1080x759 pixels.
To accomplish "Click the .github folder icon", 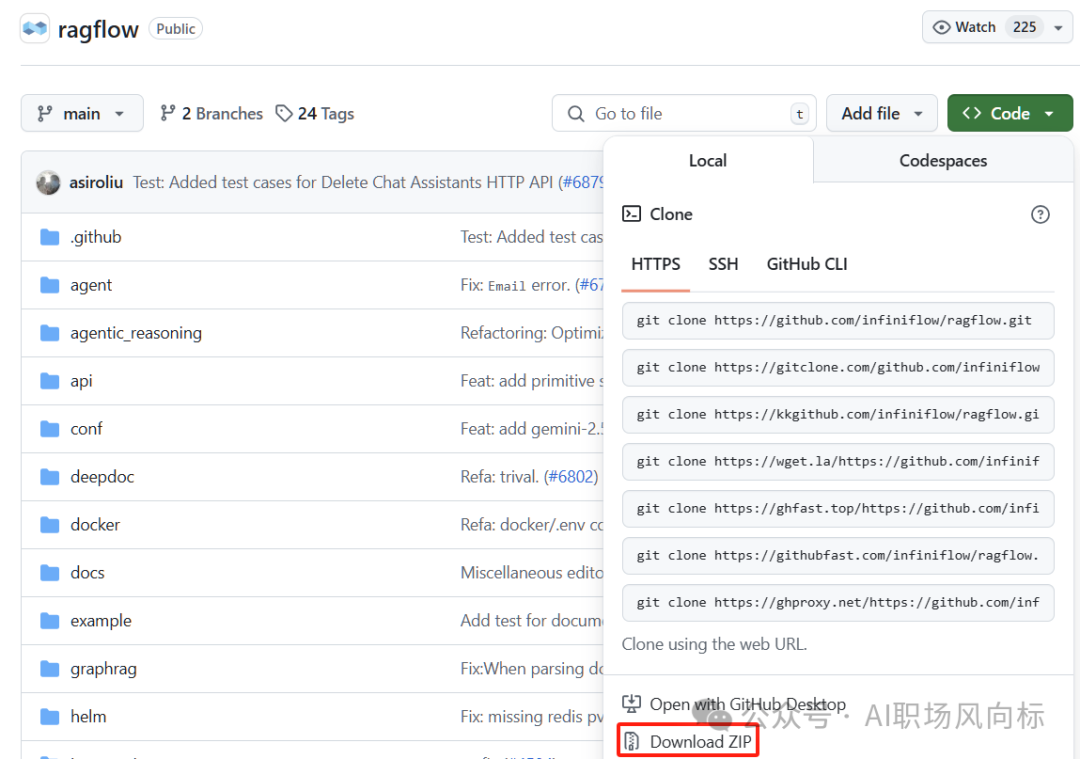I will (x=50, y=237).
